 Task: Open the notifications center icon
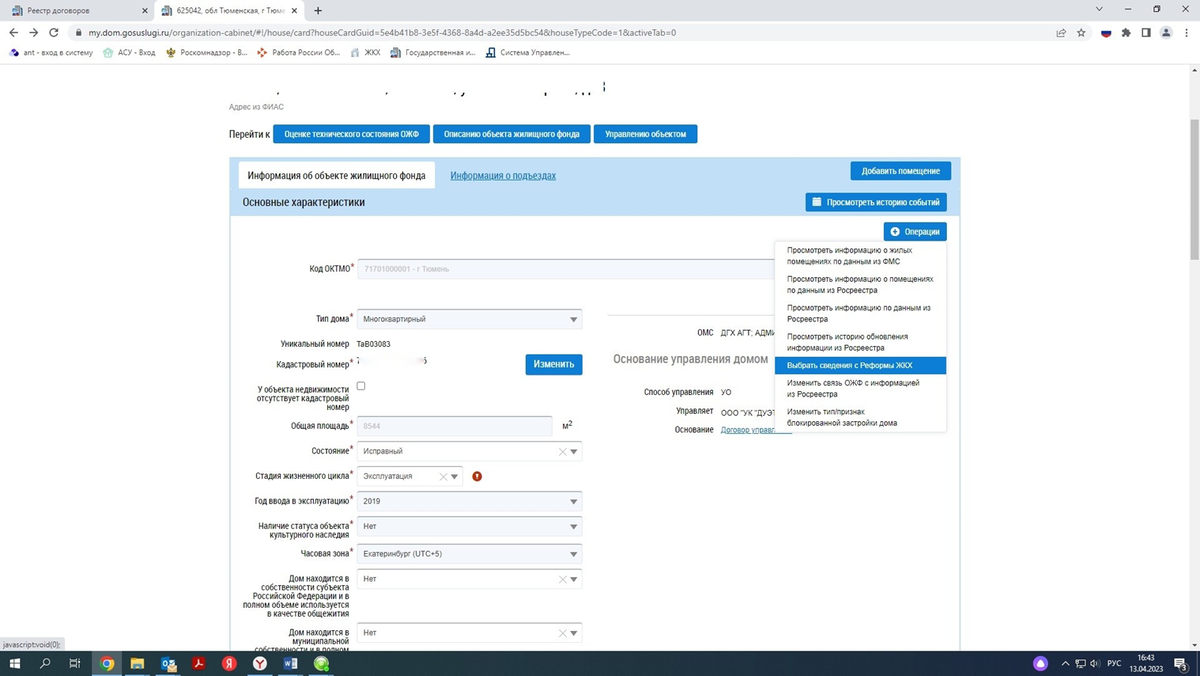pos(1179,663)
